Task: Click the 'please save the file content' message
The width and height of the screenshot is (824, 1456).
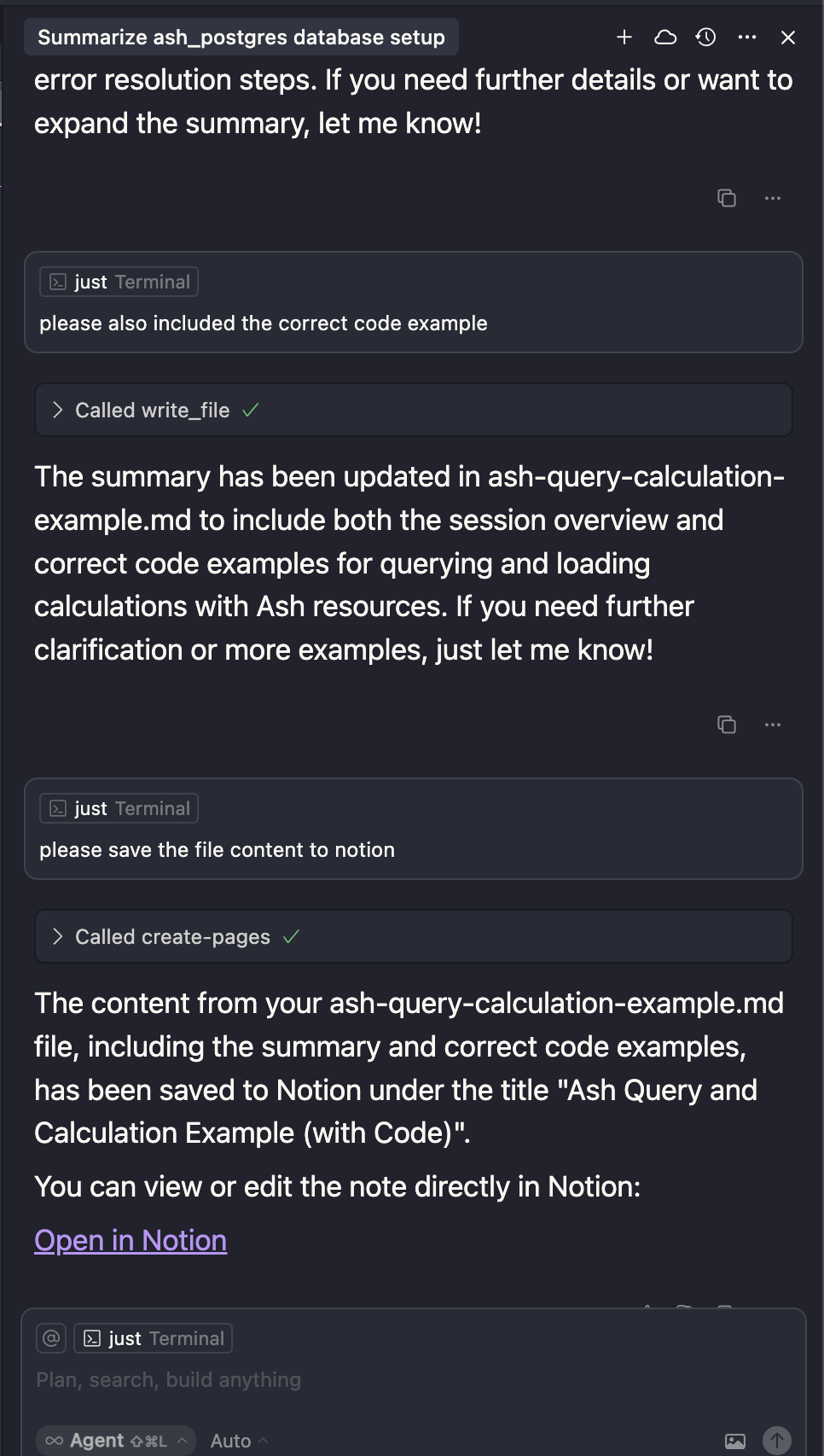Action: pyautogui.click(x=217, y=850)
